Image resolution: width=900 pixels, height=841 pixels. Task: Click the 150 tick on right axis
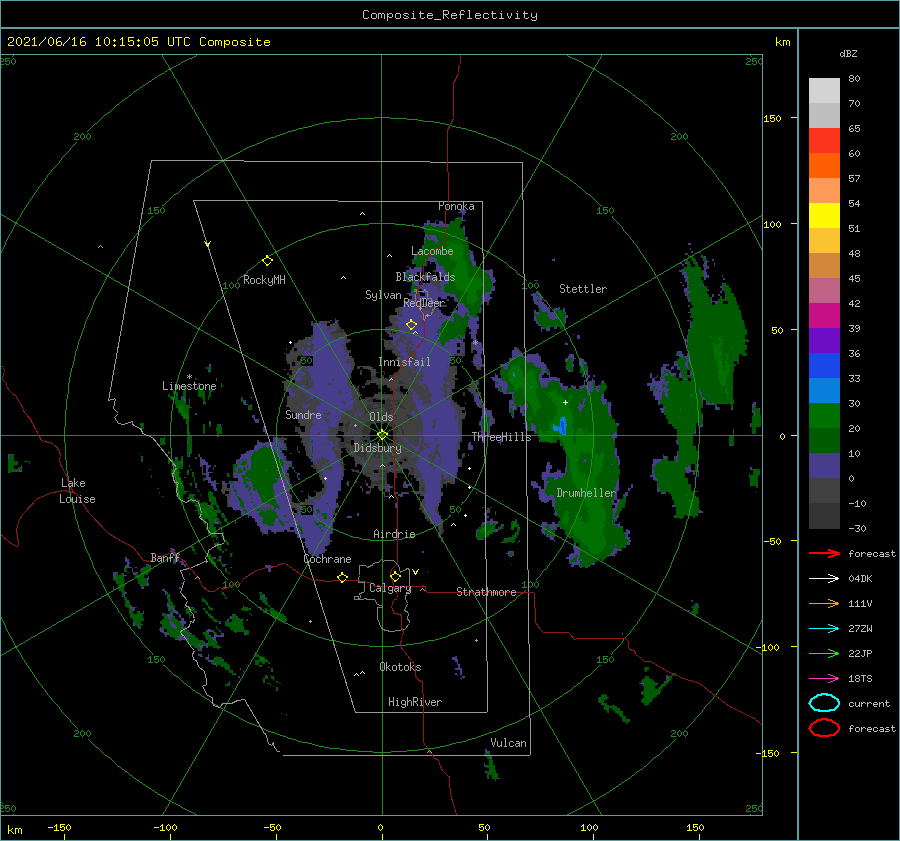coord(772,118)
